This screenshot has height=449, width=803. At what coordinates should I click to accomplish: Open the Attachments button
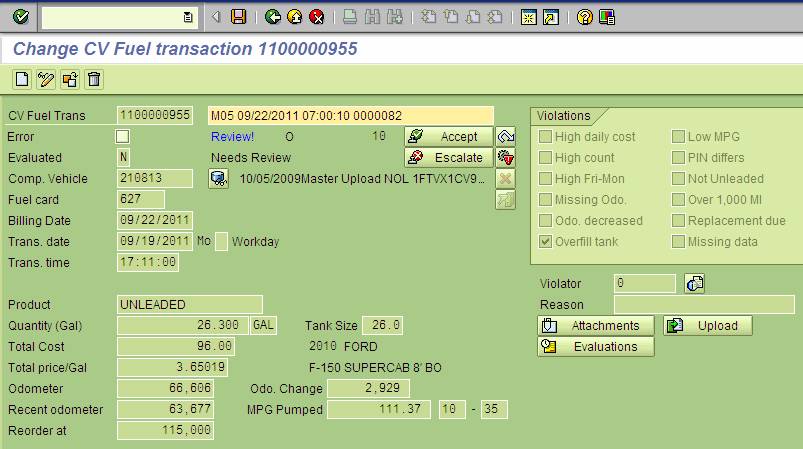pyautogui.click(x=596, y=326)
